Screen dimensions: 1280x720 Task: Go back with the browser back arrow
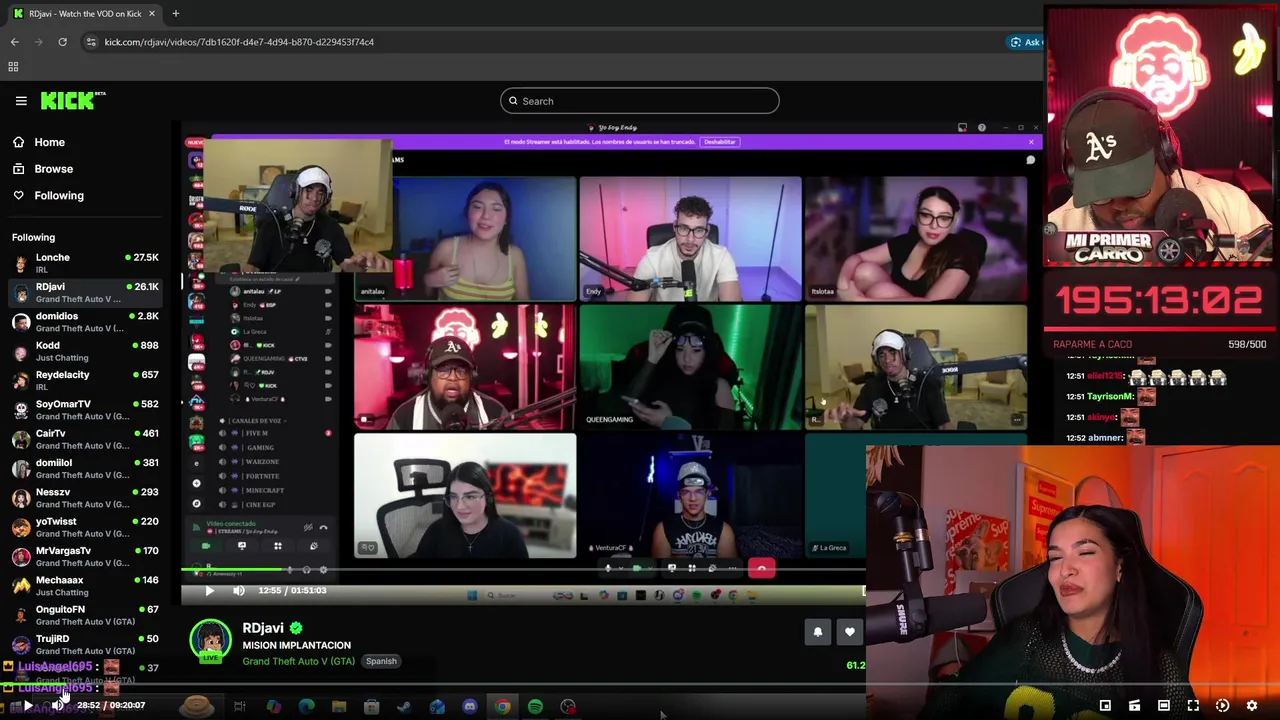(x=15, y=42)
